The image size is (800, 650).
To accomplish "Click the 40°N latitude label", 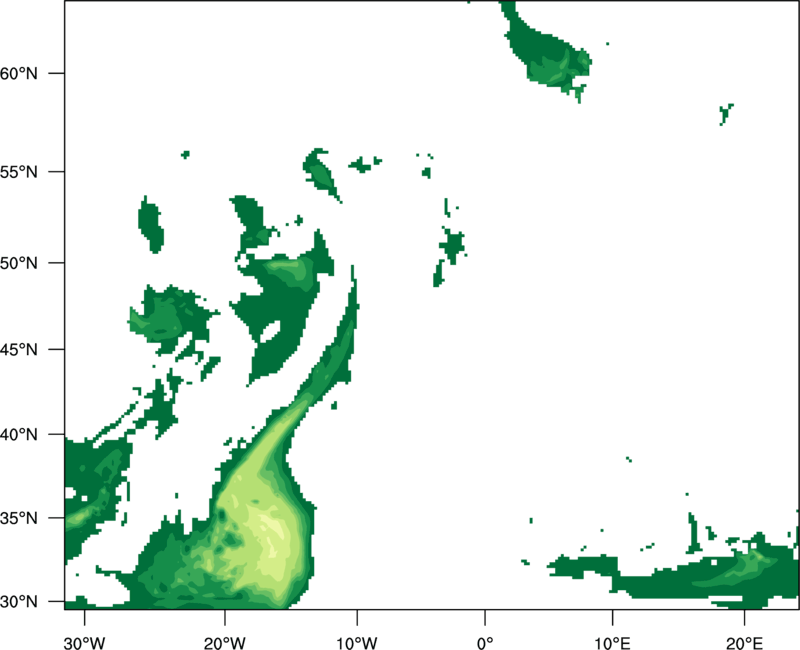I will click(x=18, y=435).
